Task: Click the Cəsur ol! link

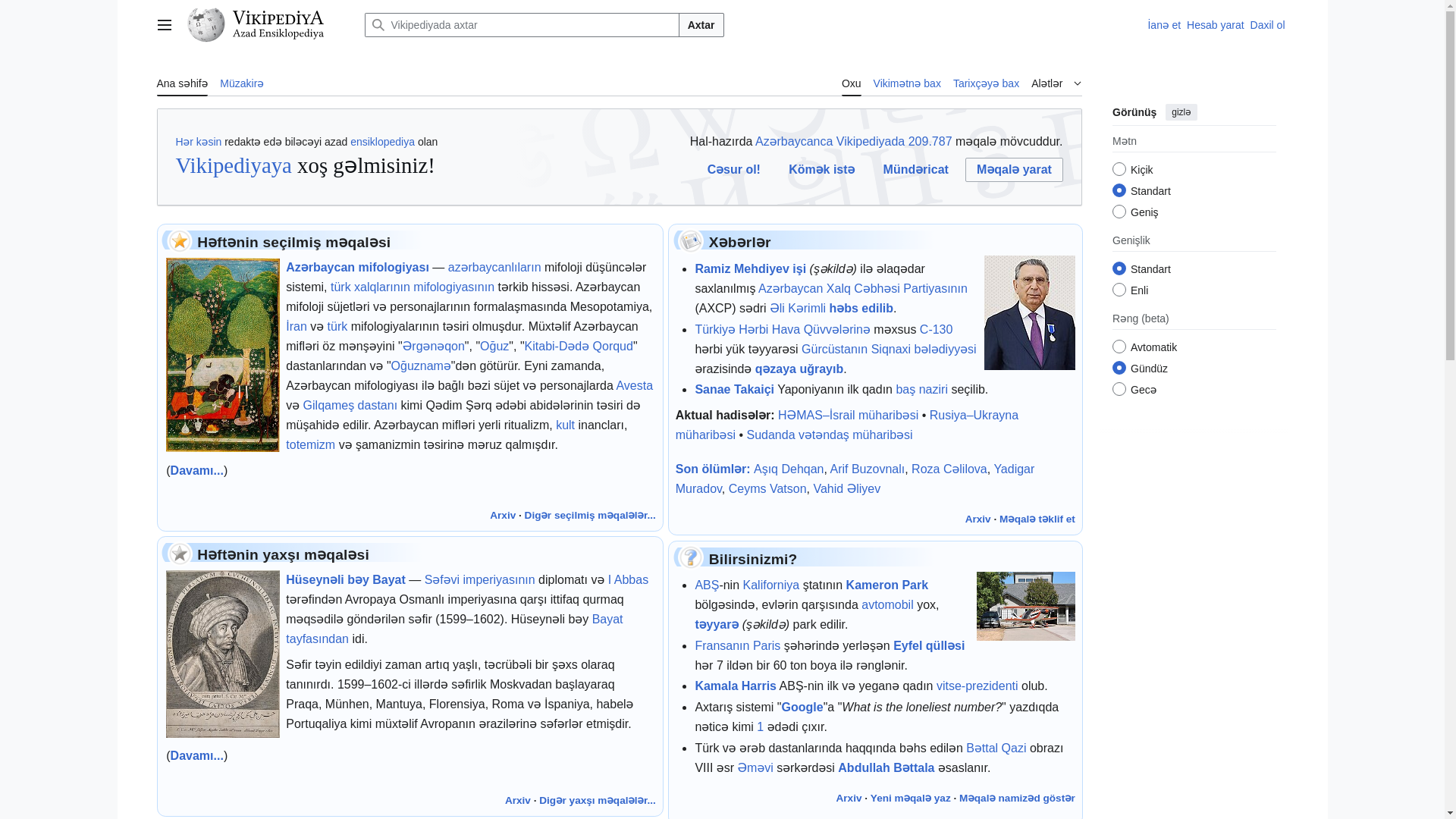Action: (733, 170)
